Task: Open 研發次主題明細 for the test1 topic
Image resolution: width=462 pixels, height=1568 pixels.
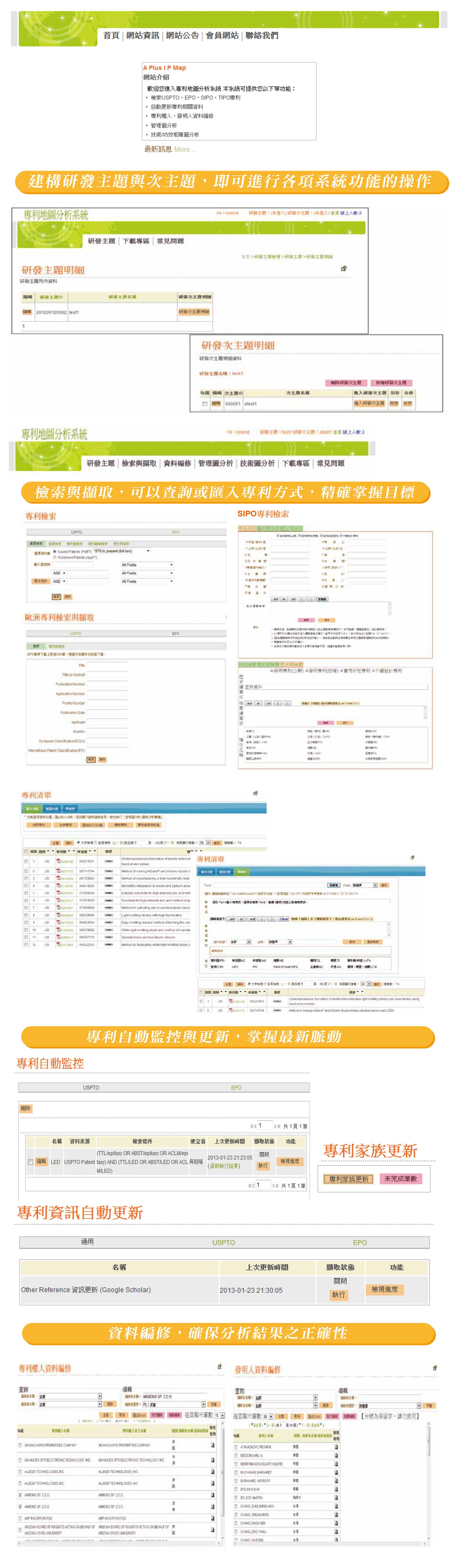Action: click(x=194, y=312)
